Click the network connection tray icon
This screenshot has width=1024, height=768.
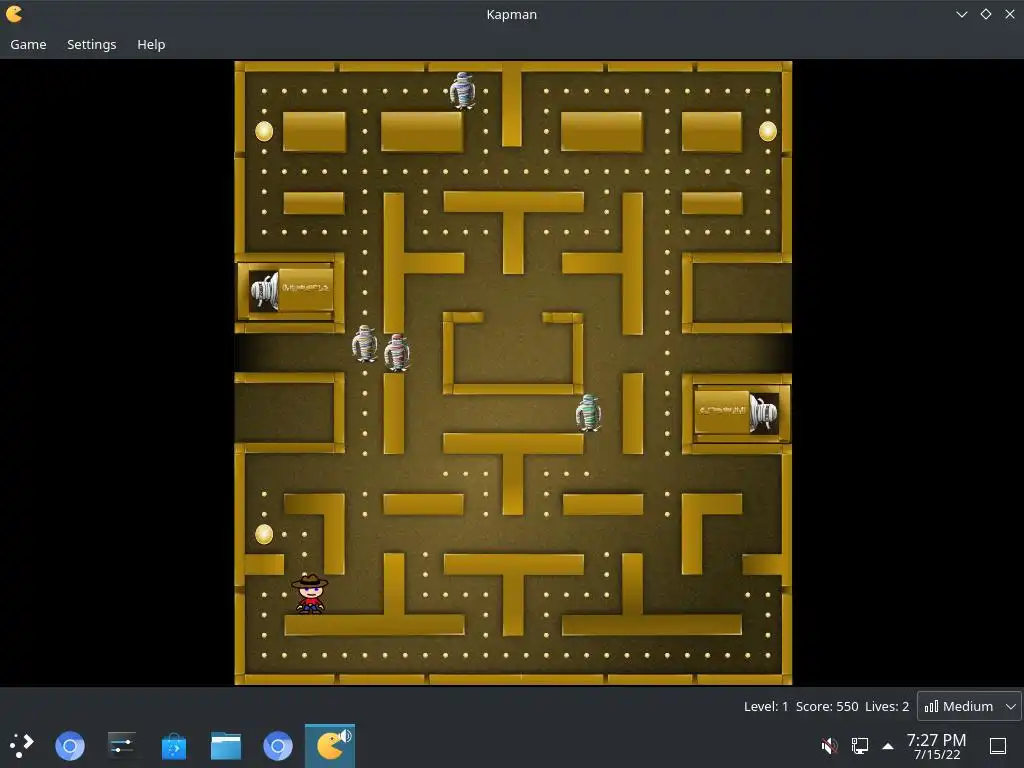tap(859, 745)
